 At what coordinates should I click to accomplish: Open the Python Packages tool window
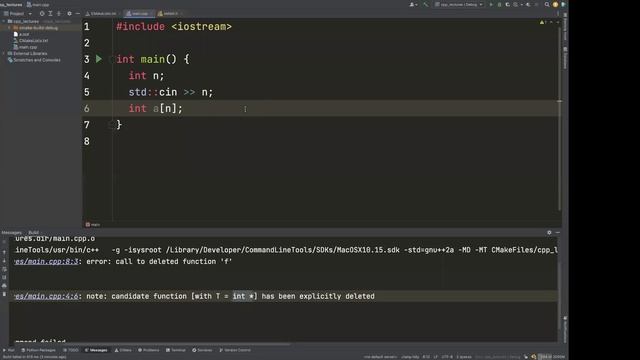pyautogui.click(x=38, y=350)
